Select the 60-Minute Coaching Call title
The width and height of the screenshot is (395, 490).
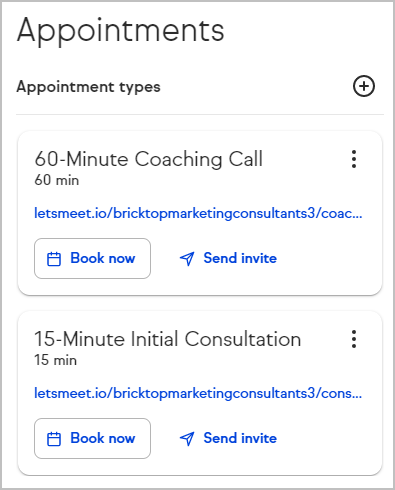149,159
